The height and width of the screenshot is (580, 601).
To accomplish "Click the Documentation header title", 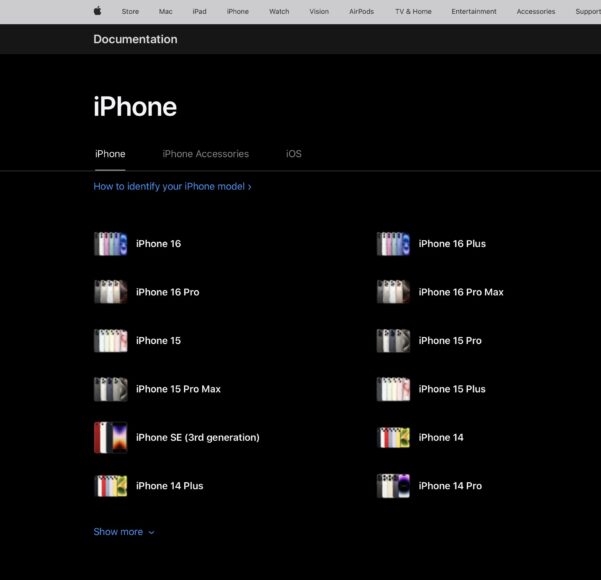I will point(135,39).
